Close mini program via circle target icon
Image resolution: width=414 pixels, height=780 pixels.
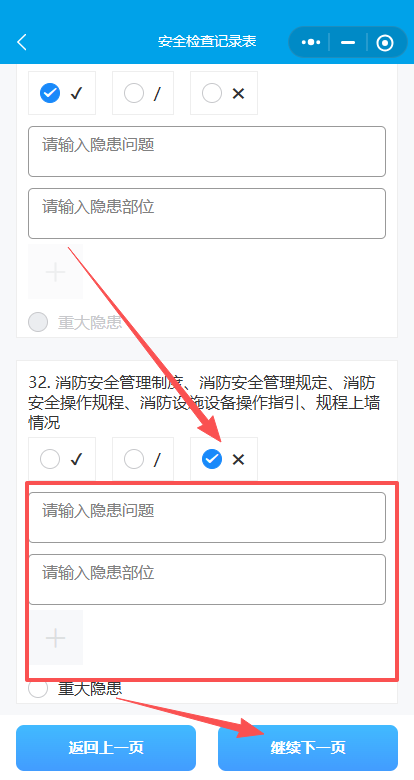385,42
